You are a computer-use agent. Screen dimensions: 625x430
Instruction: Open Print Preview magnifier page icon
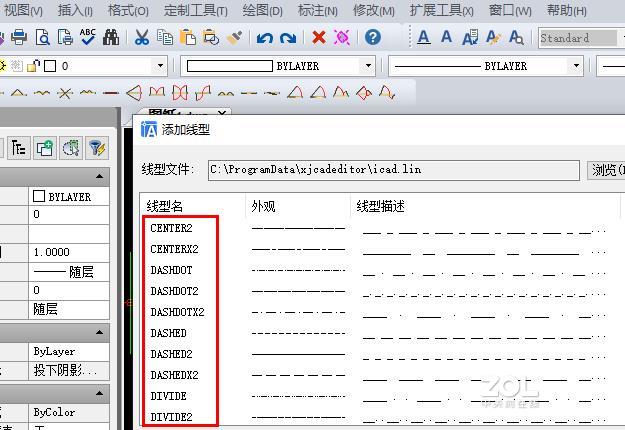tap(43, 38)
